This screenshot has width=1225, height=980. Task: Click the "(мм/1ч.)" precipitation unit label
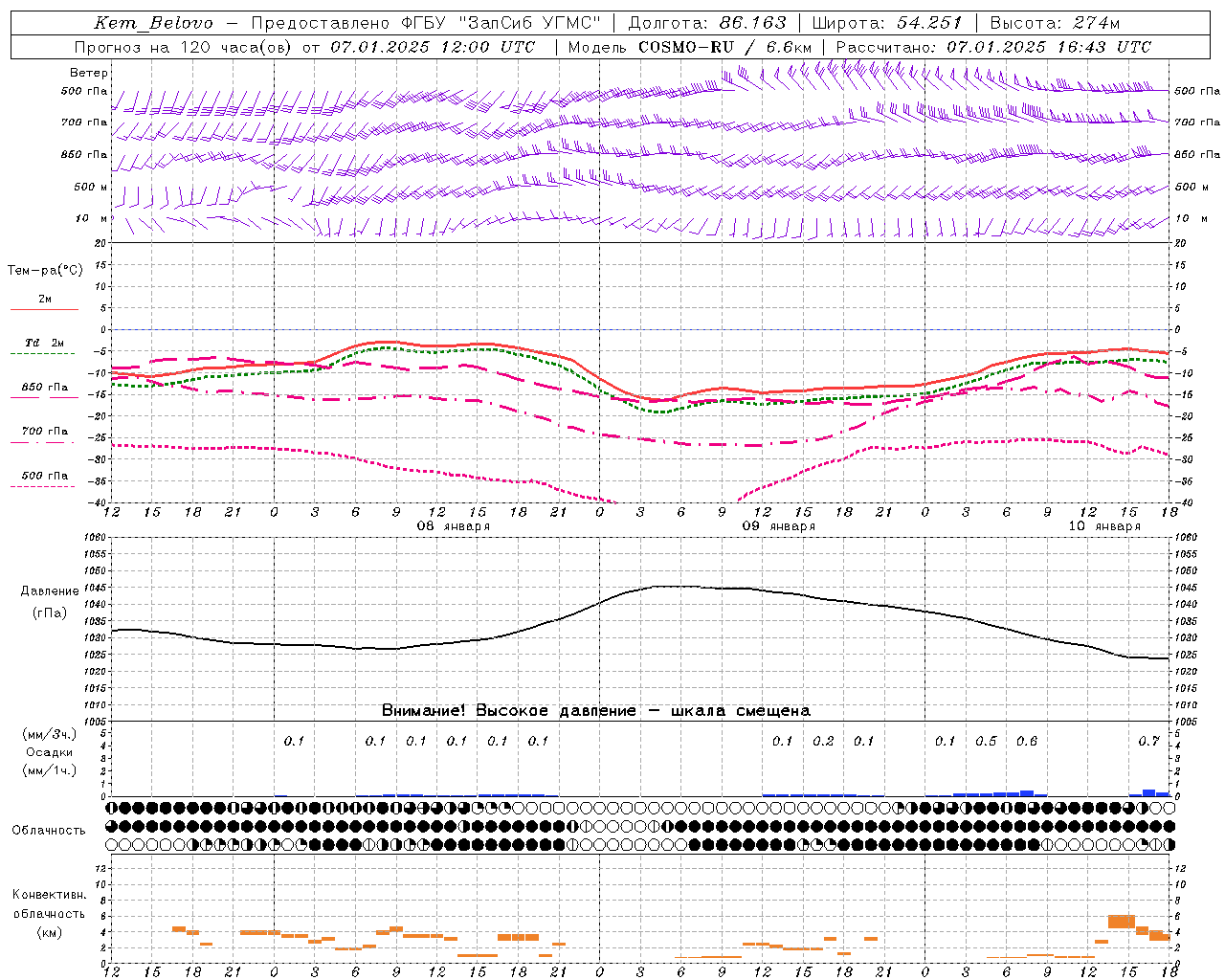click(x=49, y=770)
